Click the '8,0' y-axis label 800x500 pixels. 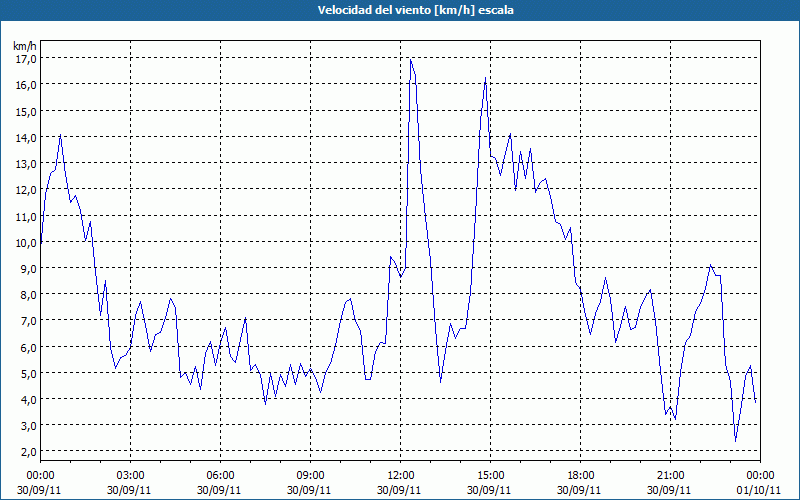28,295
